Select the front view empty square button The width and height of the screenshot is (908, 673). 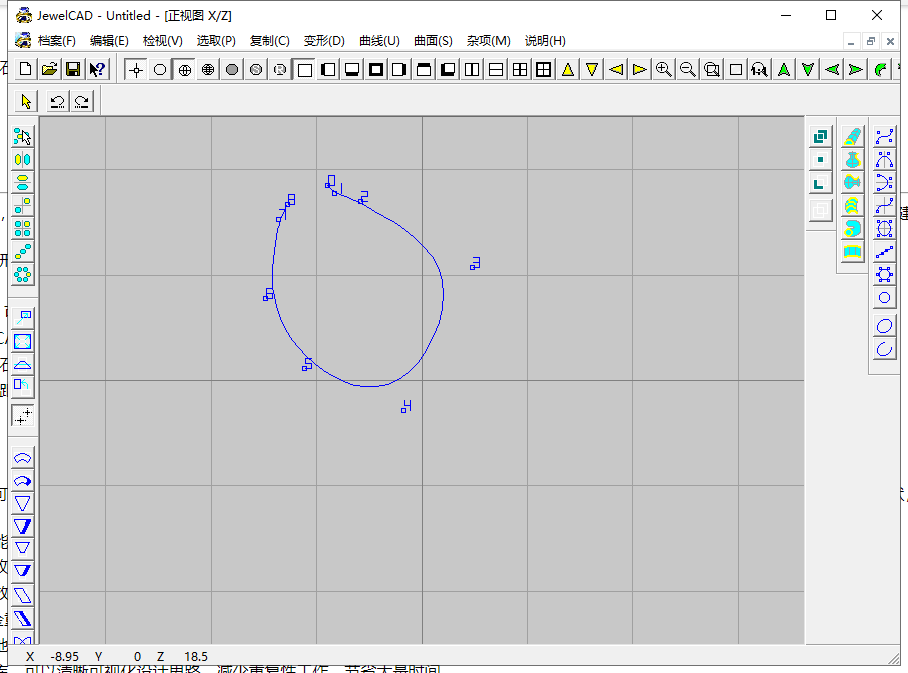pos(305,70)
